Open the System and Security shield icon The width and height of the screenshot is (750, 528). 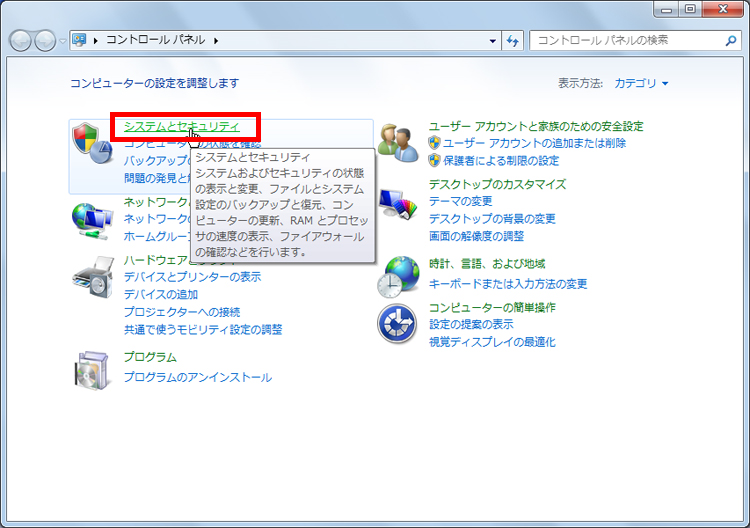click(92, 143)
